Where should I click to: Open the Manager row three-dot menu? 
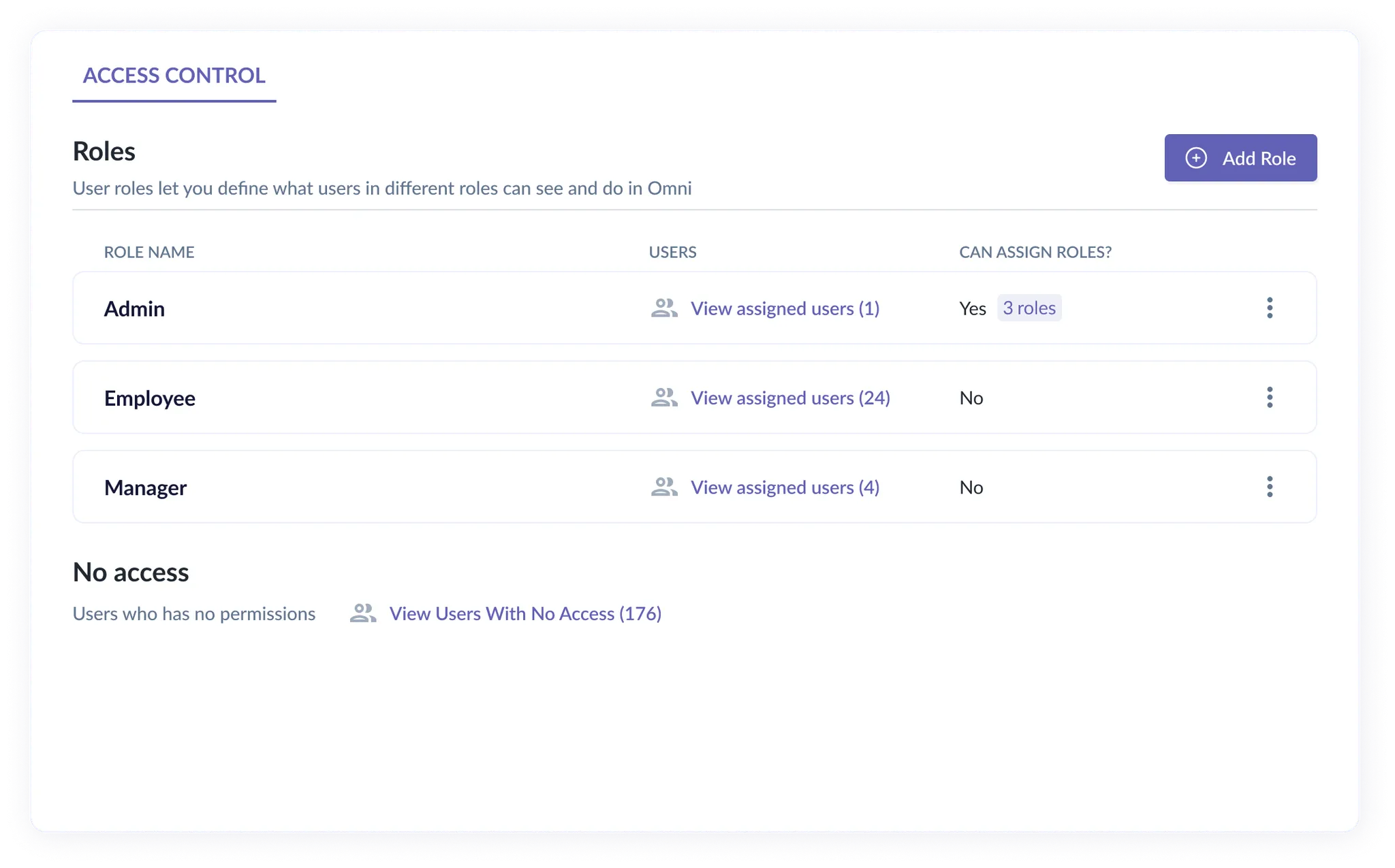(1270, 487)
